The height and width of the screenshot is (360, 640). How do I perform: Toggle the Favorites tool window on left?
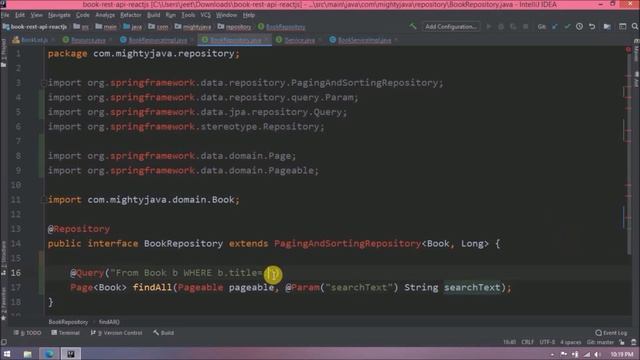point(3,304)
